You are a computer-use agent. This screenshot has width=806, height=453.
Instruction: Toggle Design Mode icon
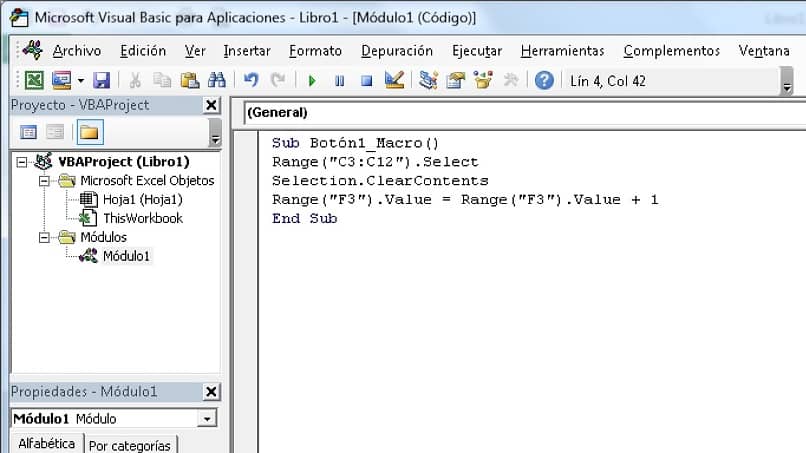(394, 80)
